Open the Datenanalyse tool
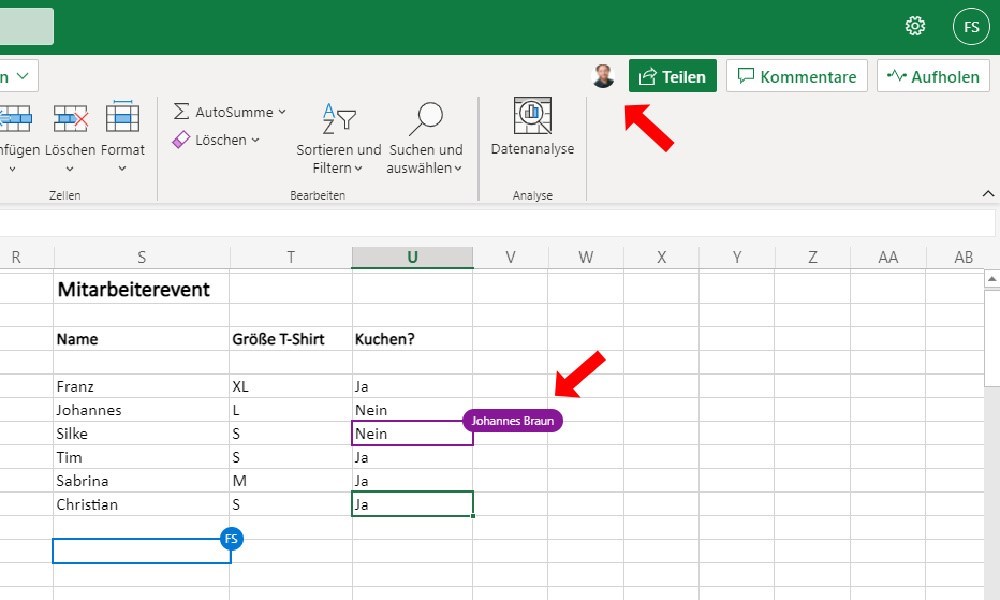1000x600 pixels. pos(533,127)
